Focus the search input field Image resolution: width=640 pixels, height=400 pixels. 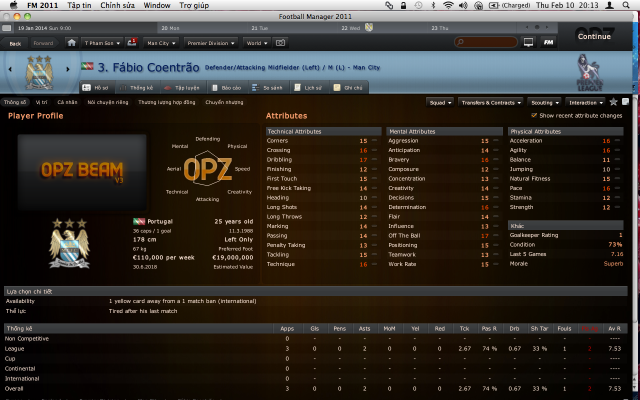point(486,42)
